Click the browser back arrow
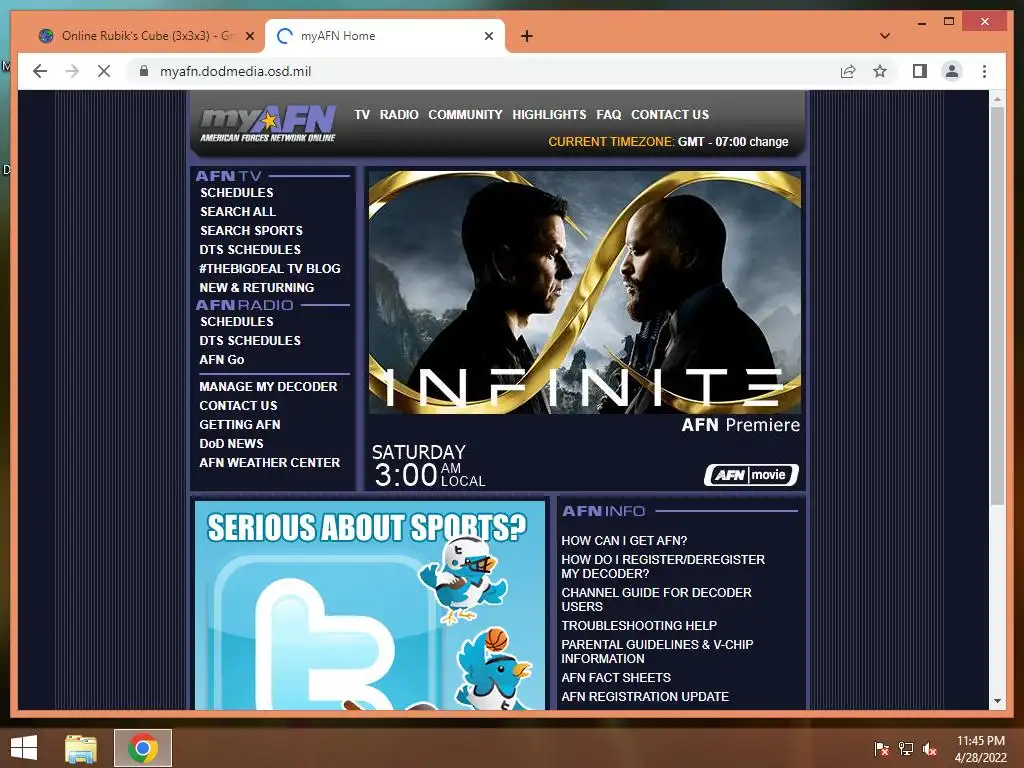1024x768 pixels. pyautogui.click(x=40, y=71)
